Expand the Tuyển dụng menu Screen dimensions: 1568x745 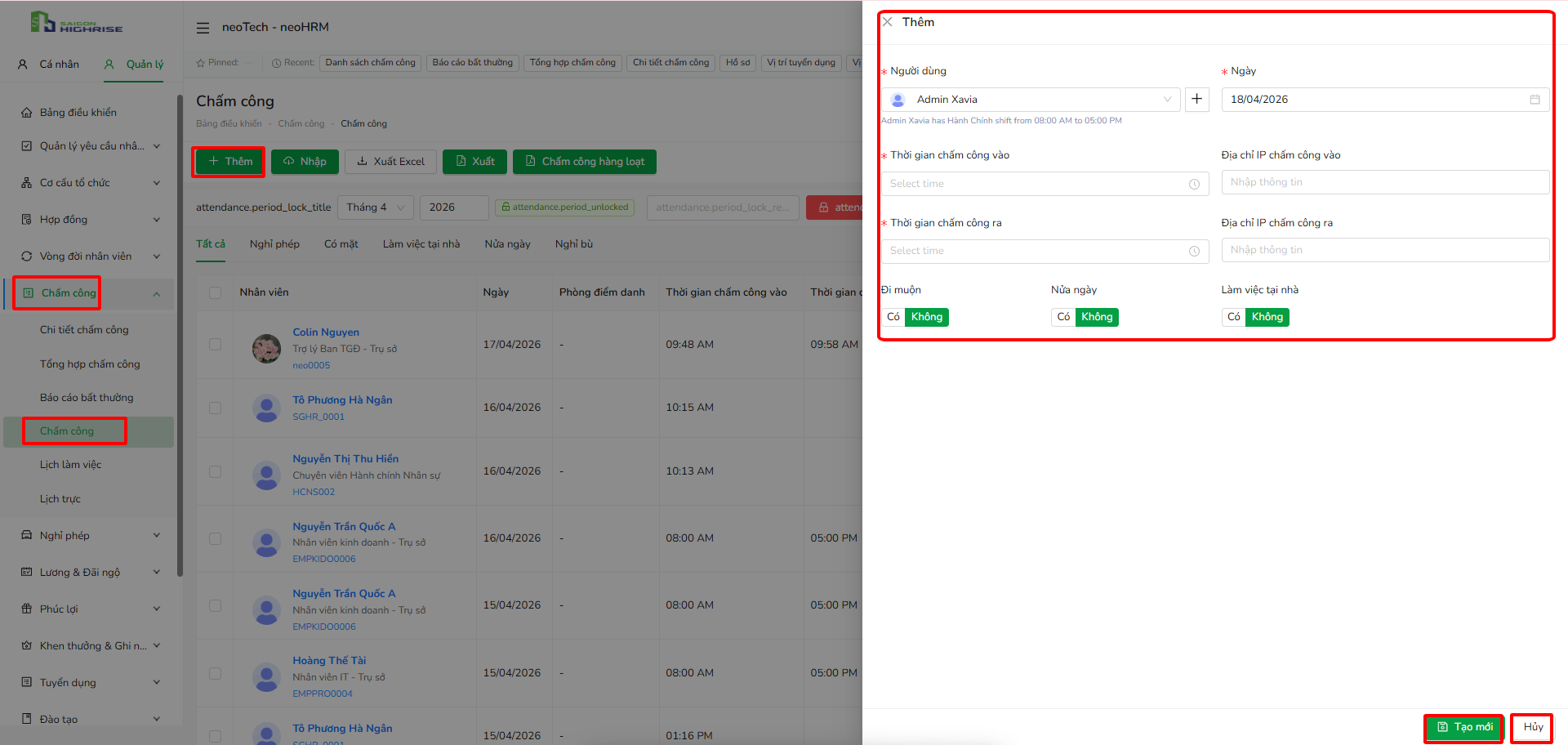[x=157, y=683]
